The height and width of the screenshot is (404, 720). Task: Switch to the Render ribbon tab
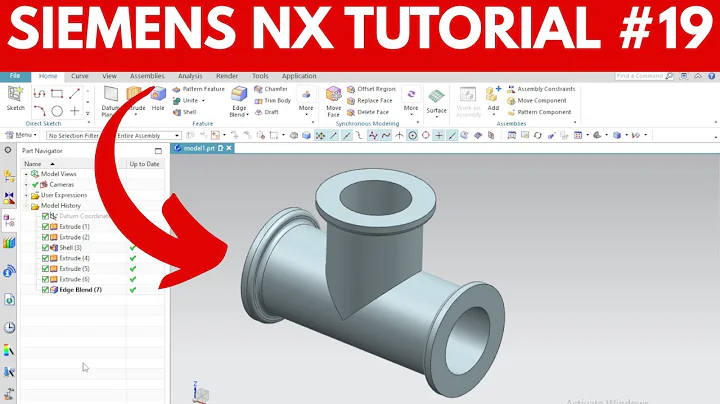(x=227, y=76)
